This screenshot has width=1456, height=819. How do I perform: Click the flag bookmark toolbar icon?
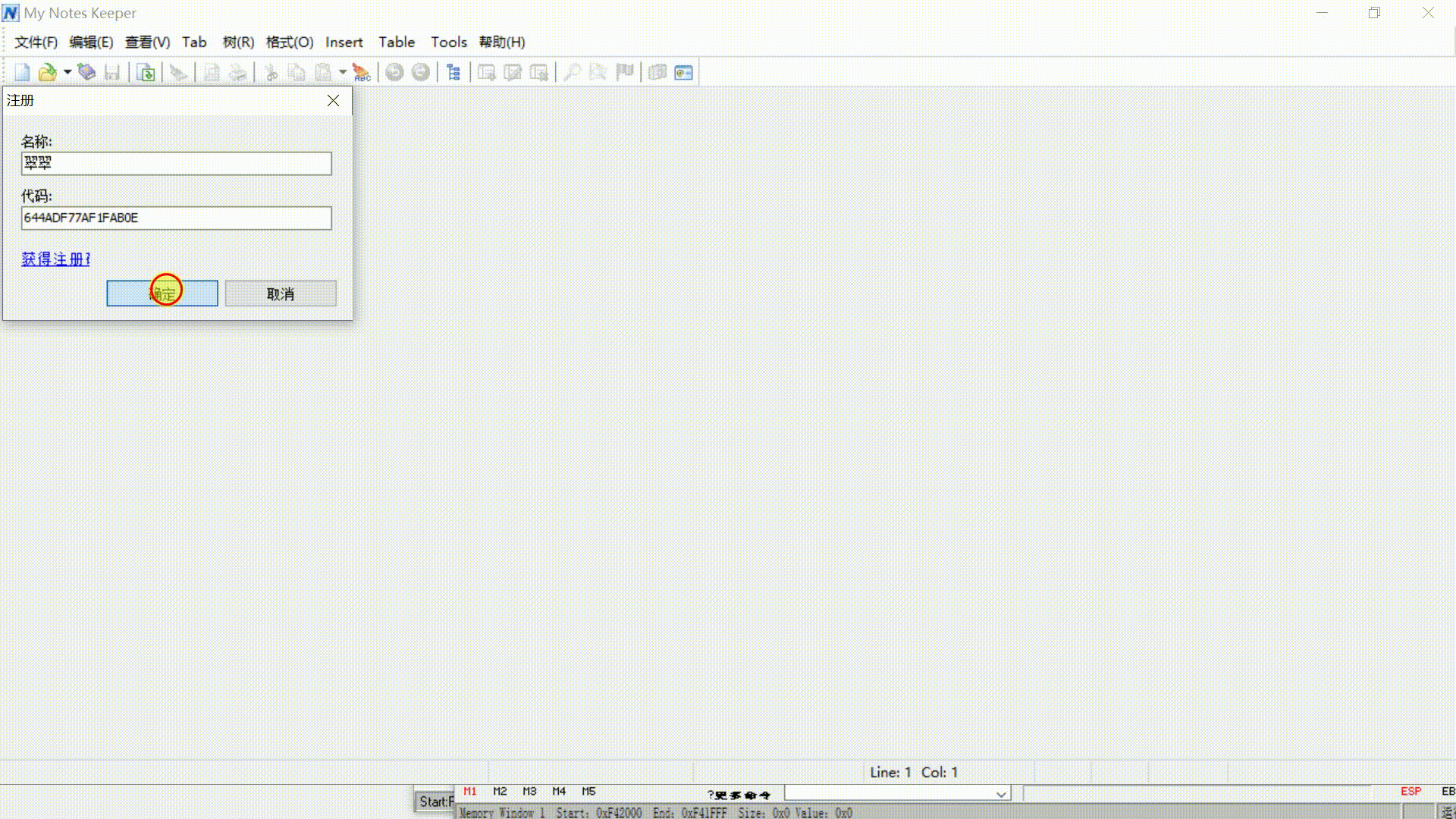click(625, 73)
